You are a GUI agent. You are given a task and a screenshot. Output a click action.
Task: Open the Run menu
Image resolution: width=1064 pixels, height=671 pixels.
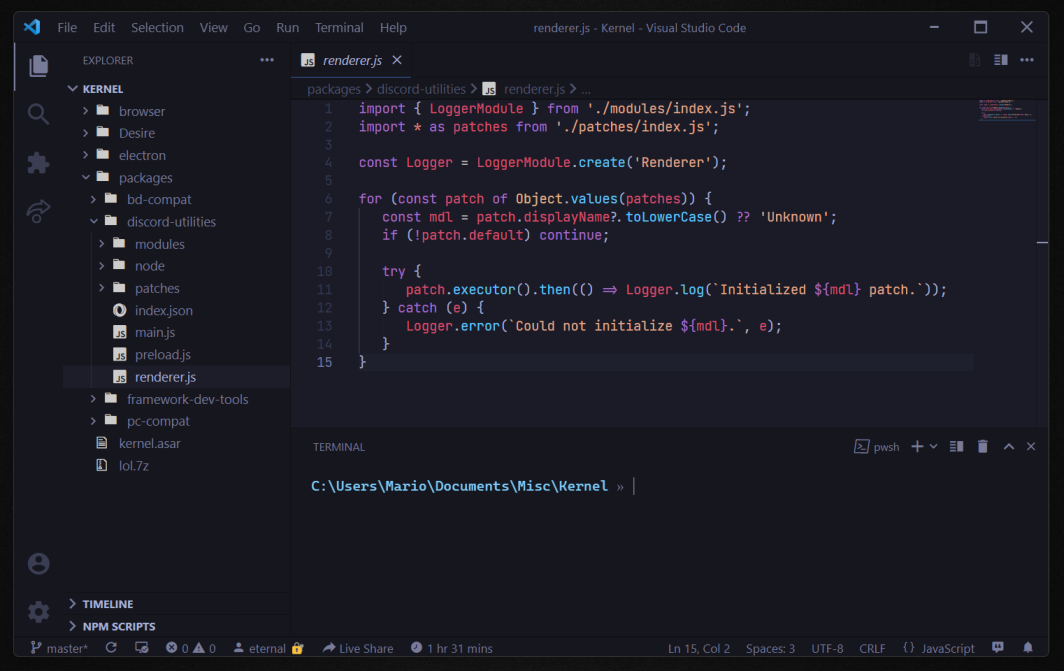[287, 28]
